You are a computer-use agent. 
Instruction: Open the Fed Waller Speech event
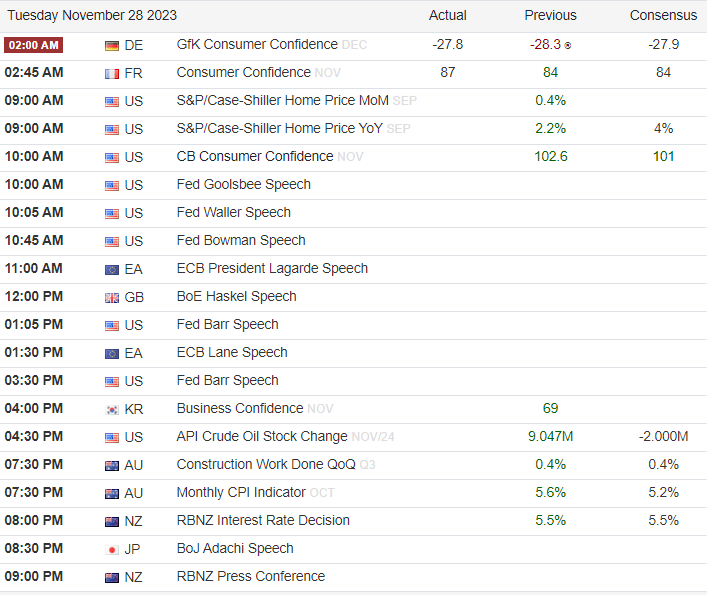tap(233, 212)
